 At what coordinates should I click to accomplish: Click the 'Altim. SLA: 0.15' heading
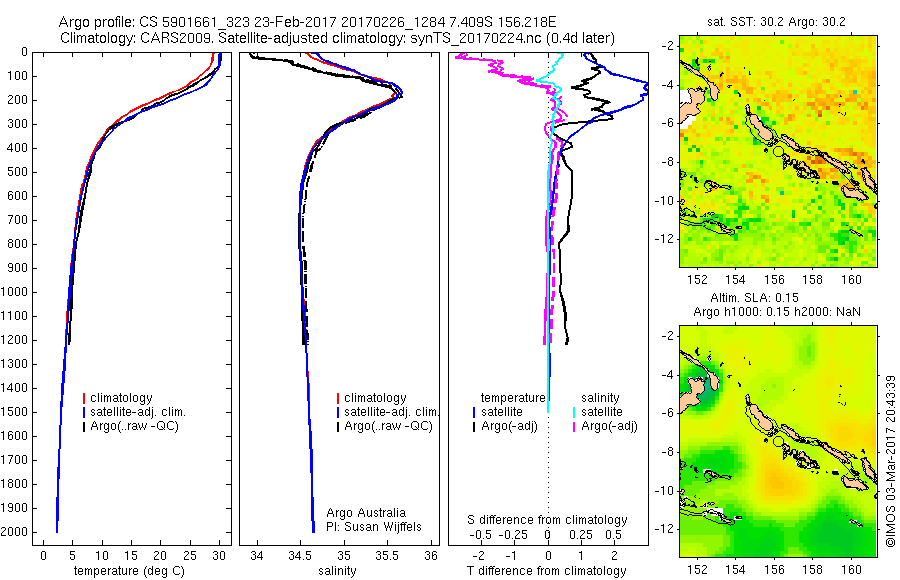pos(754,298)
